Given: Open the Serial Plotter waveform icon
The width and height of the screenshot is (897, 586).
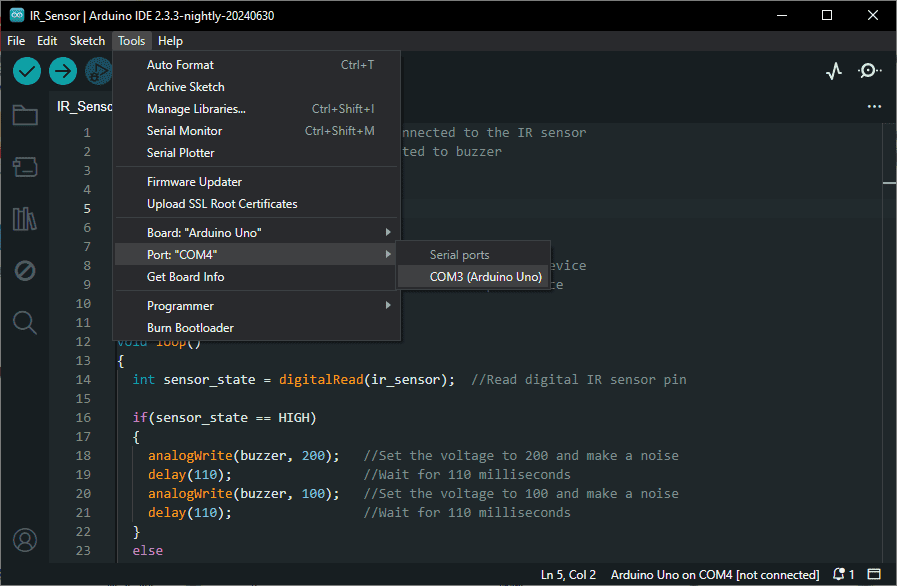Looking at the screenshot, I should point(834,70).
